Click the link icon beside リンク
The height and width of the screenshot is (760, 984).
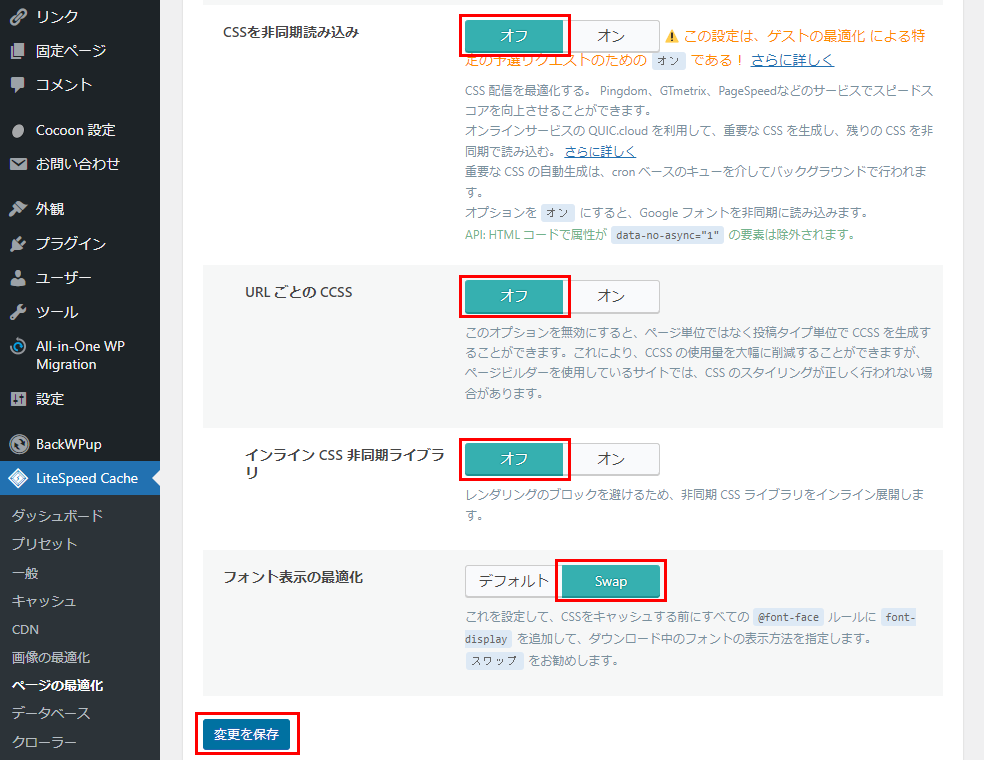pos(18,16)
